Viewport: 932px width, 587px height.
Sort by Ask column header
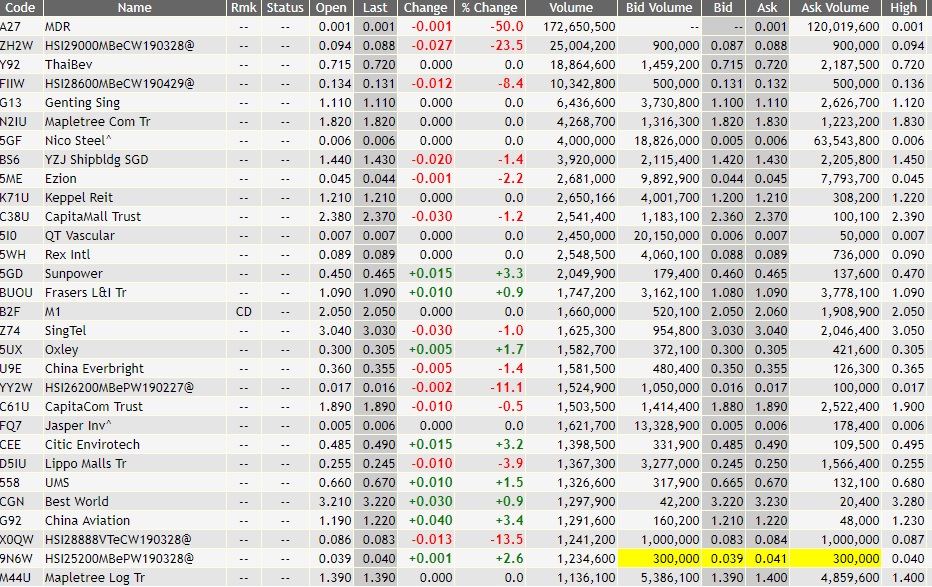[x=767, y=8]
